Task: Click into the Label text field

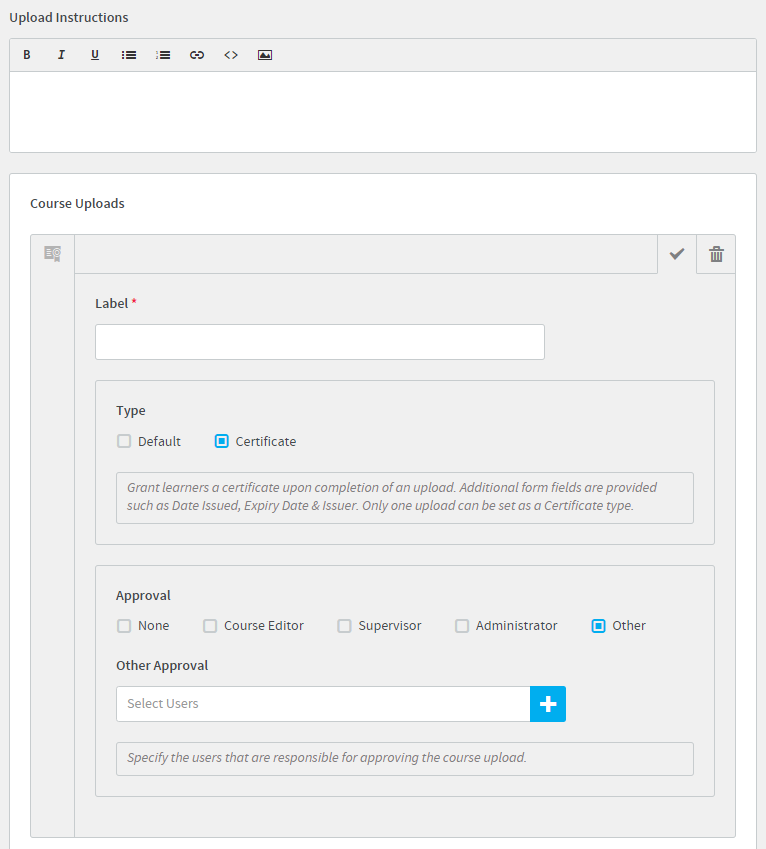Action: tap(320, 342)
